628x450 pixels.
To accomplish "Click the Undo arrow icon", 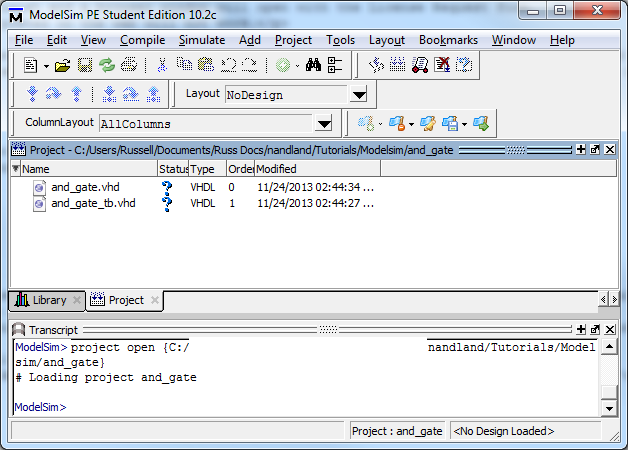I will click(228, 65).
